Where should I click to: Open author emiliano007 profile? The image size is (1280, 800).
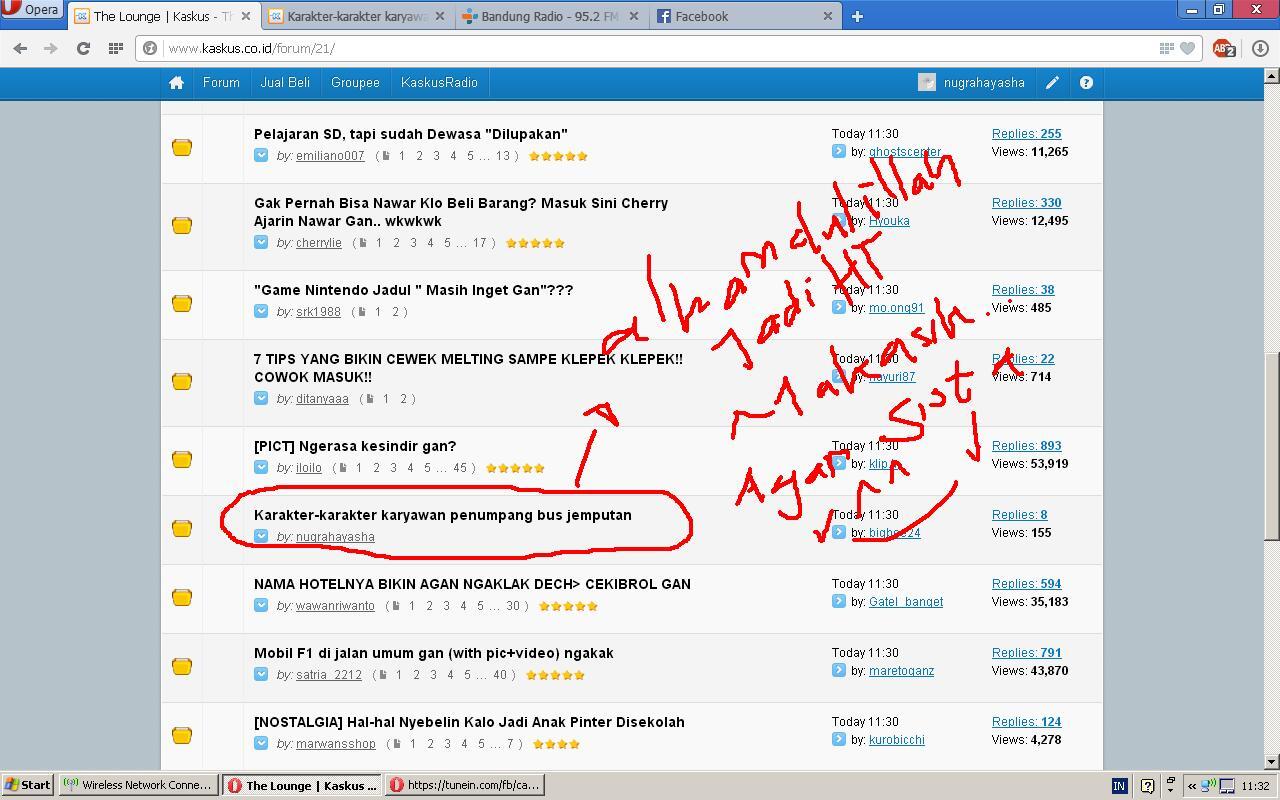[x=330, y=156]
